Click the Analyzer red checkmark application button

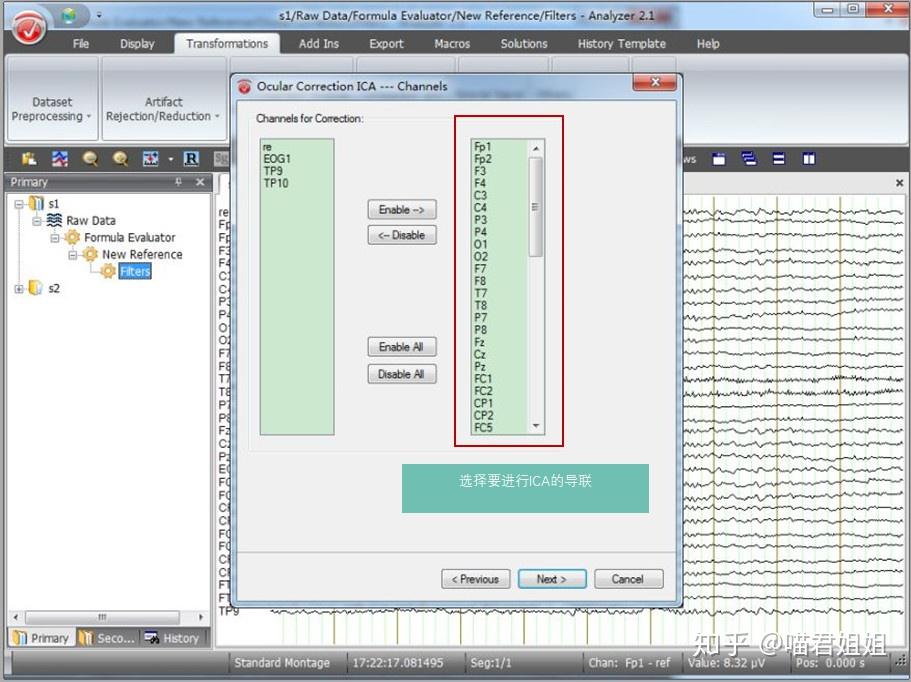click(29, 27)
